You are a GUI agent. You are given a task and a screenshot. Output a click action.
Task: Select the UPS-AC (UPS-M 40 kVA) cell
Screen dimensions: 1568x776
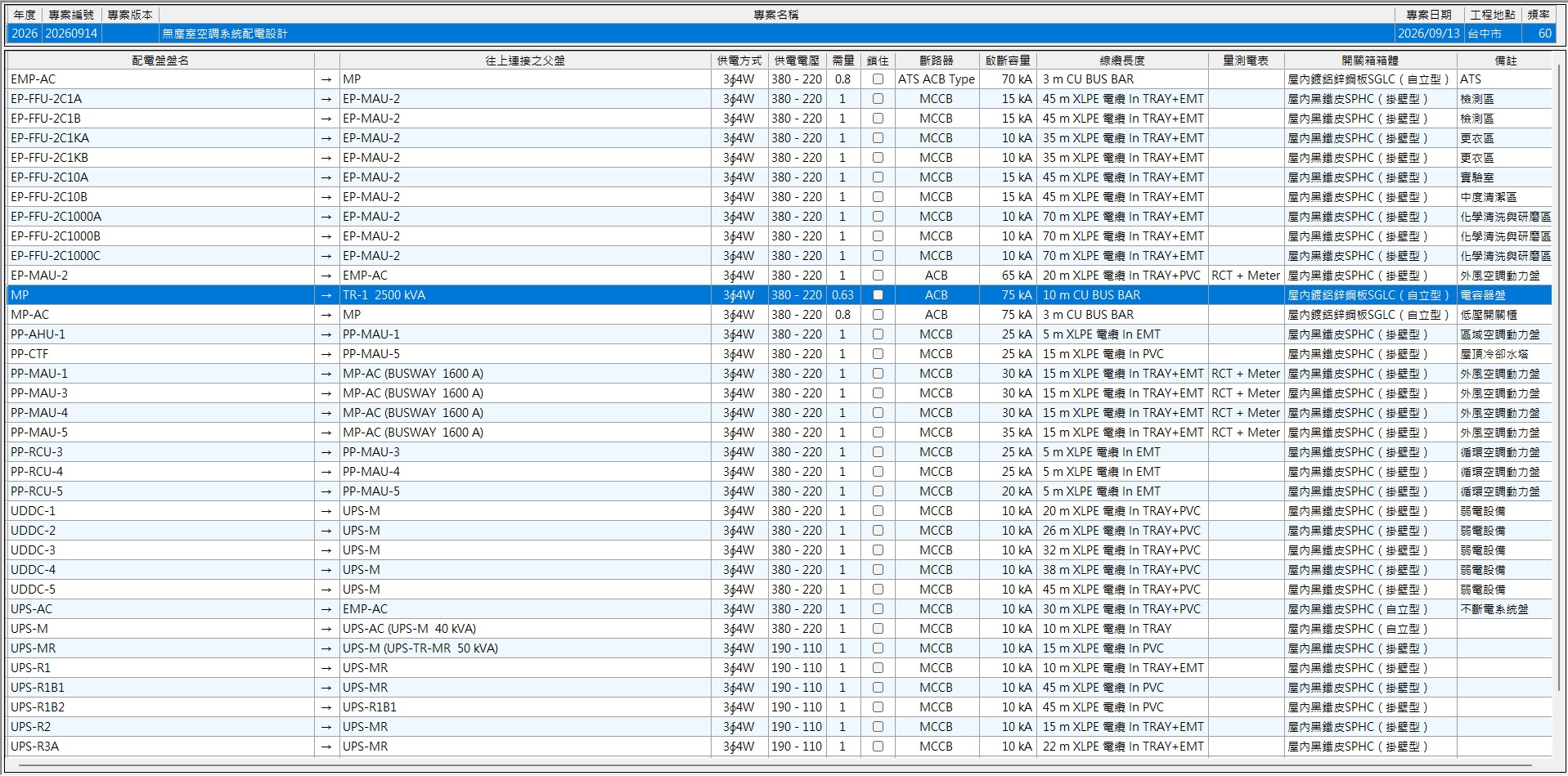[x=525, y=629]
